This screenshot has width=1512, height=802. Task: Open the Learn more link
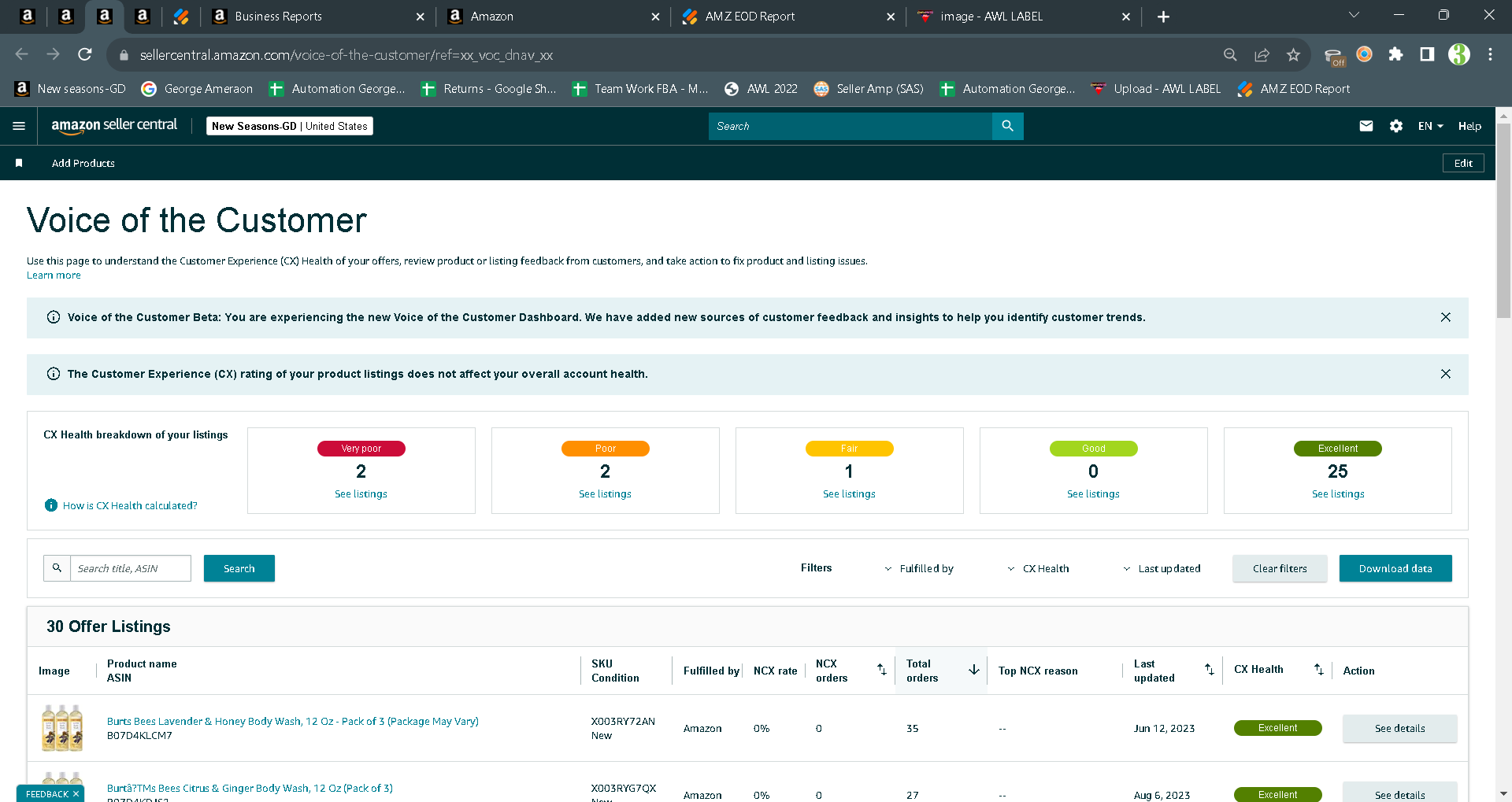(54, 275)
